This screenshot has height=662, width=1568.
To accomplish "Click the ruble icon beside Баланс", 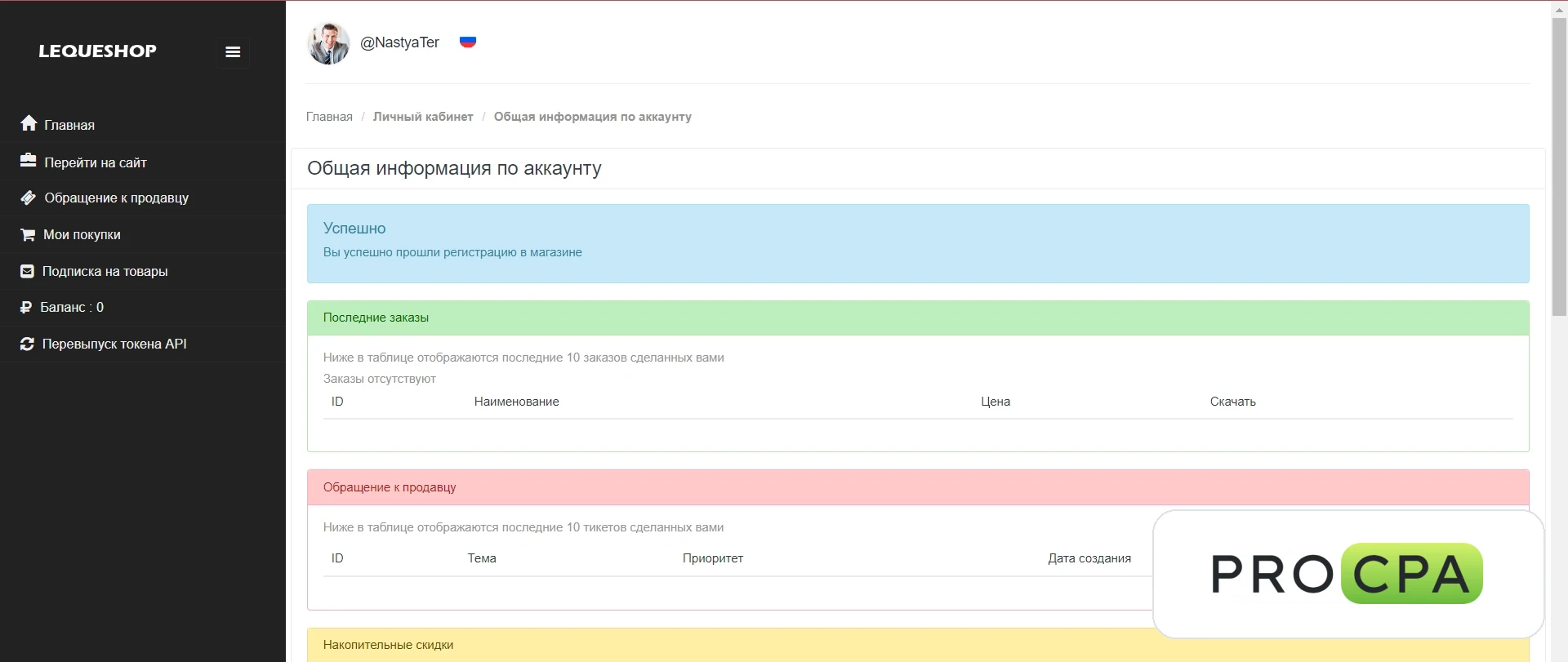I will (26, 308).
